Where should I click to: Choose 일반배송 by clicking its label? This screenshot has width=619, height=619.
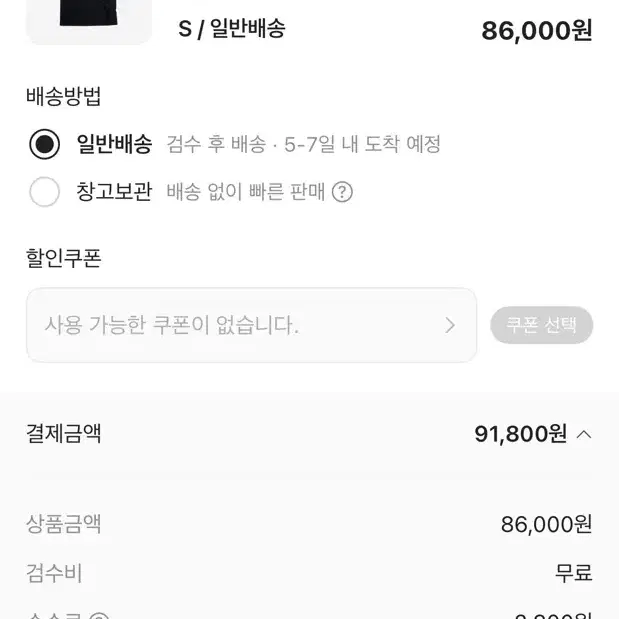pyautogui.click(x=114, y=144)
